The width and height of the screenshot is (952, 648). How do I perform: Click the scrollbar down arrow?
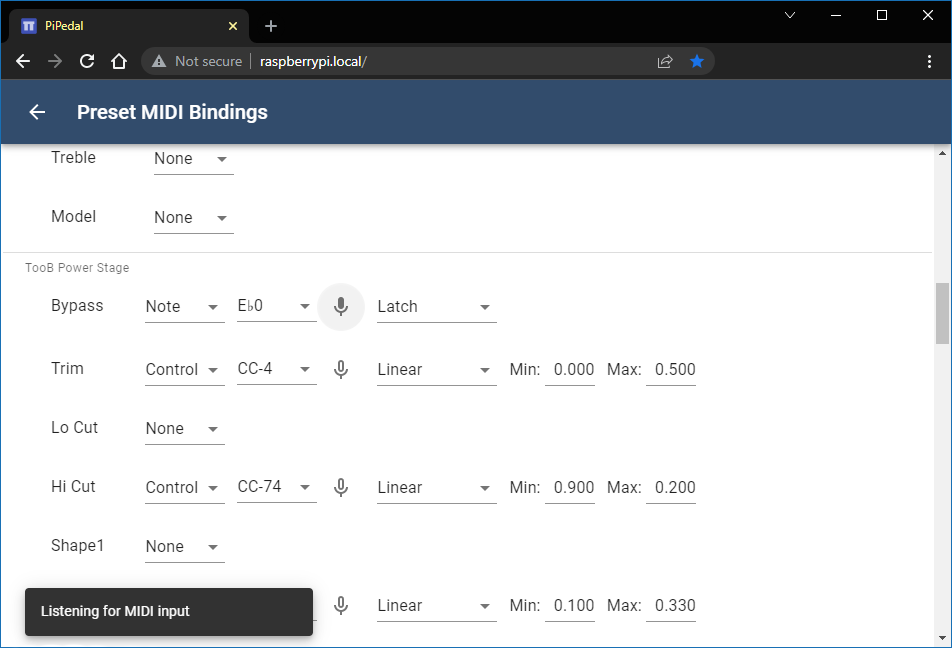tap(942, 638)
